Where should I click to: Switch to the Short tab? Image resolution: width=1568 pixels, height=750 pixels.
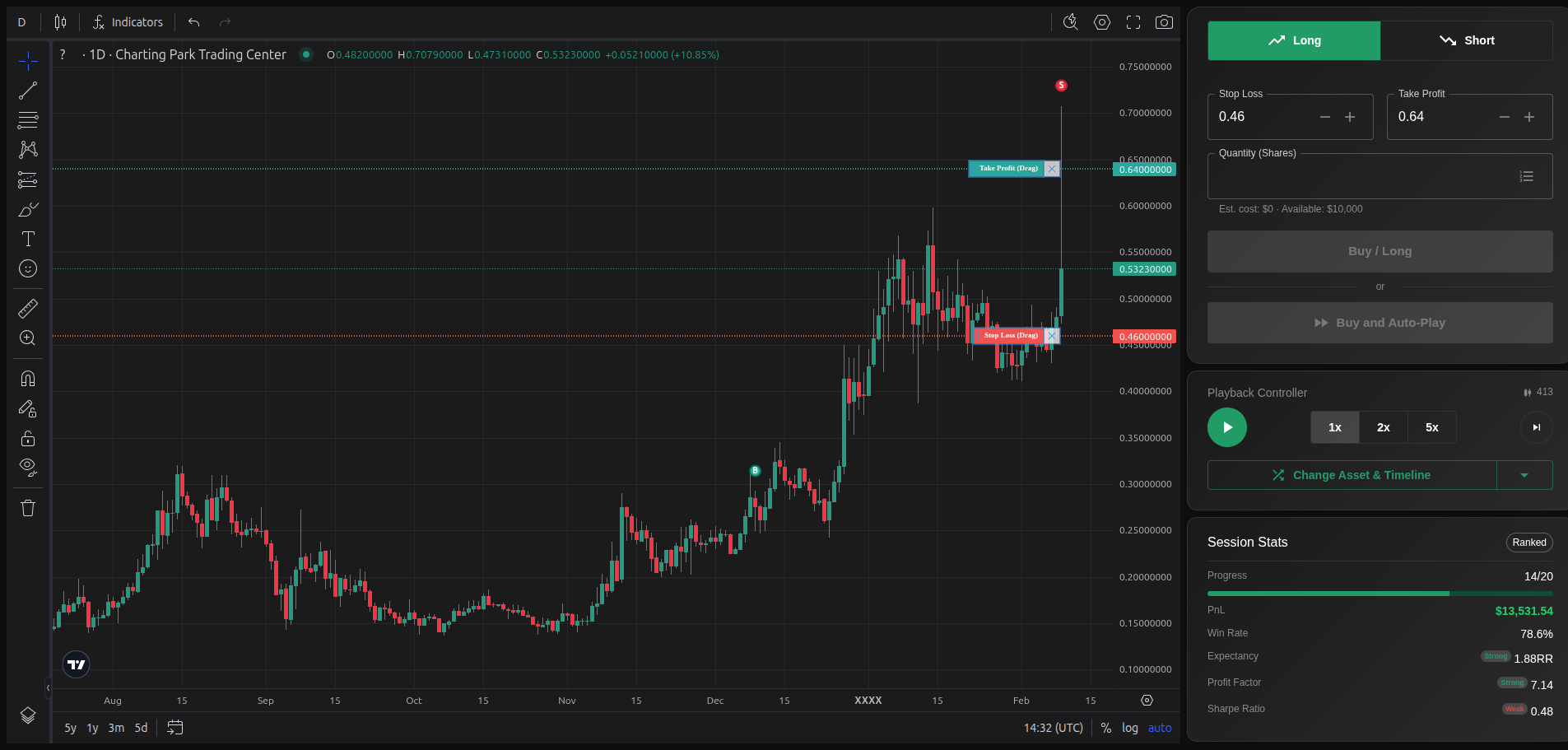(1466, 40)
